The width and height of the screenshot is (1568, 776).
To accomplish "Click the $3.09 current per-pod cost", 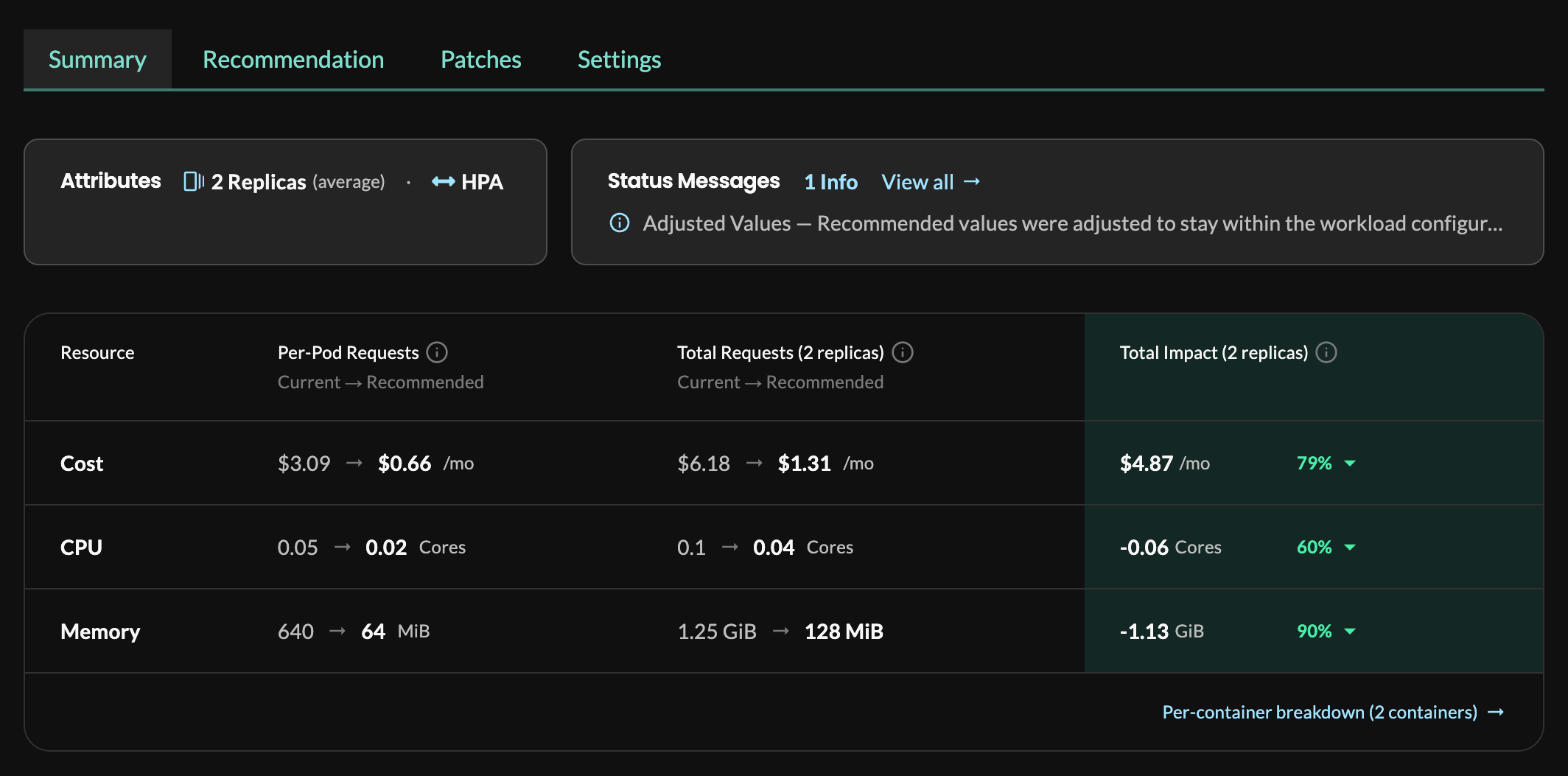I will tap(304, 464).
